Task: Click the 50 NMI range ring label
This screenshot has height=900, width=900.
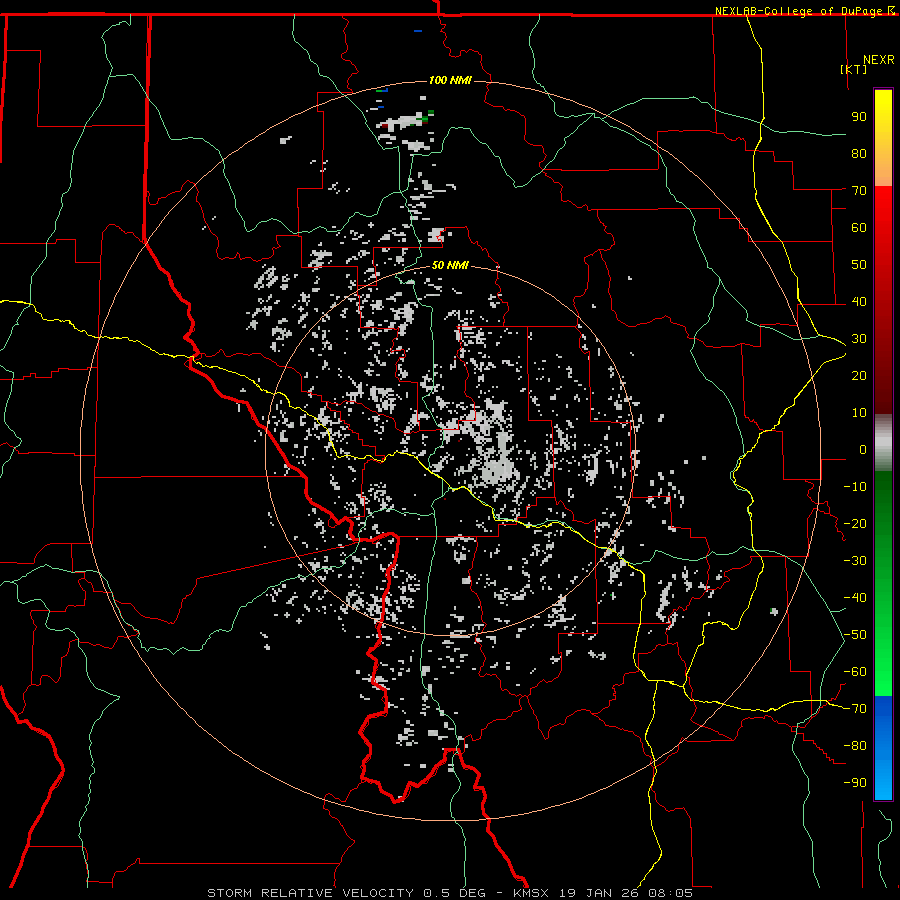Action: 450,265
